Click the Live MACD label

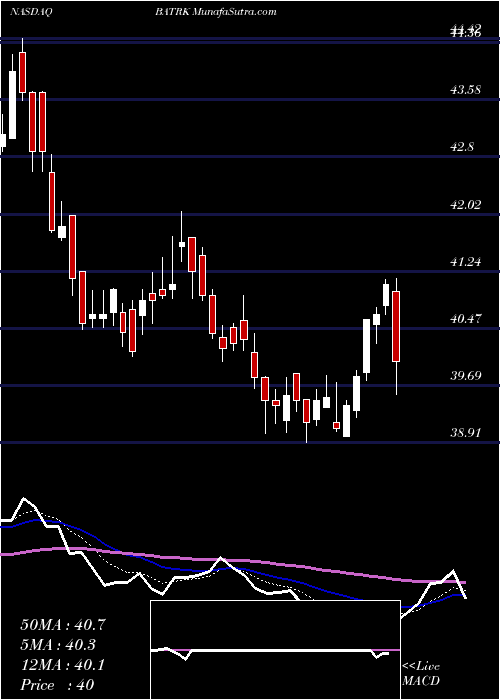click(x=421, y=674)
